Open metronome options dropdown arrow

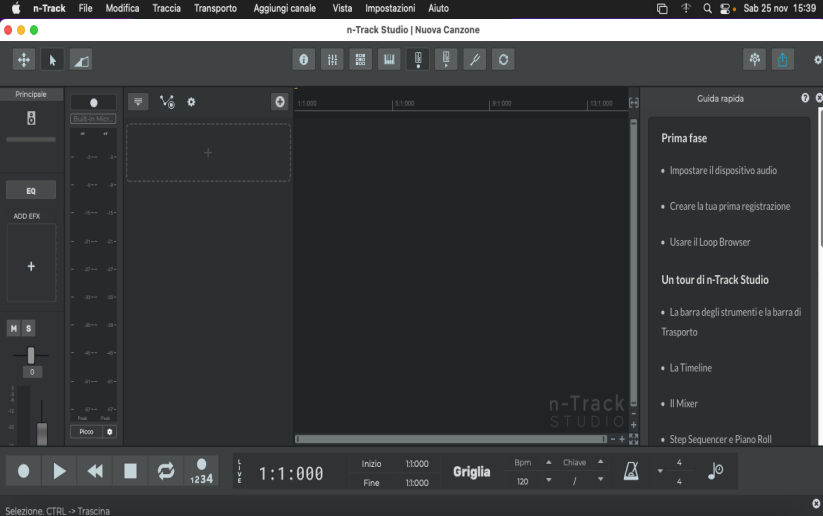click(x=660, y=471)
